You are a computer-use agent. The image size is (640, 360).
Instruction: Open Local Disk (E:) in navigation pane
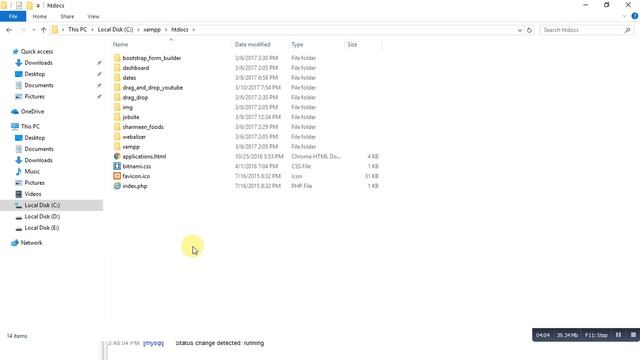[x=42, y=228]
